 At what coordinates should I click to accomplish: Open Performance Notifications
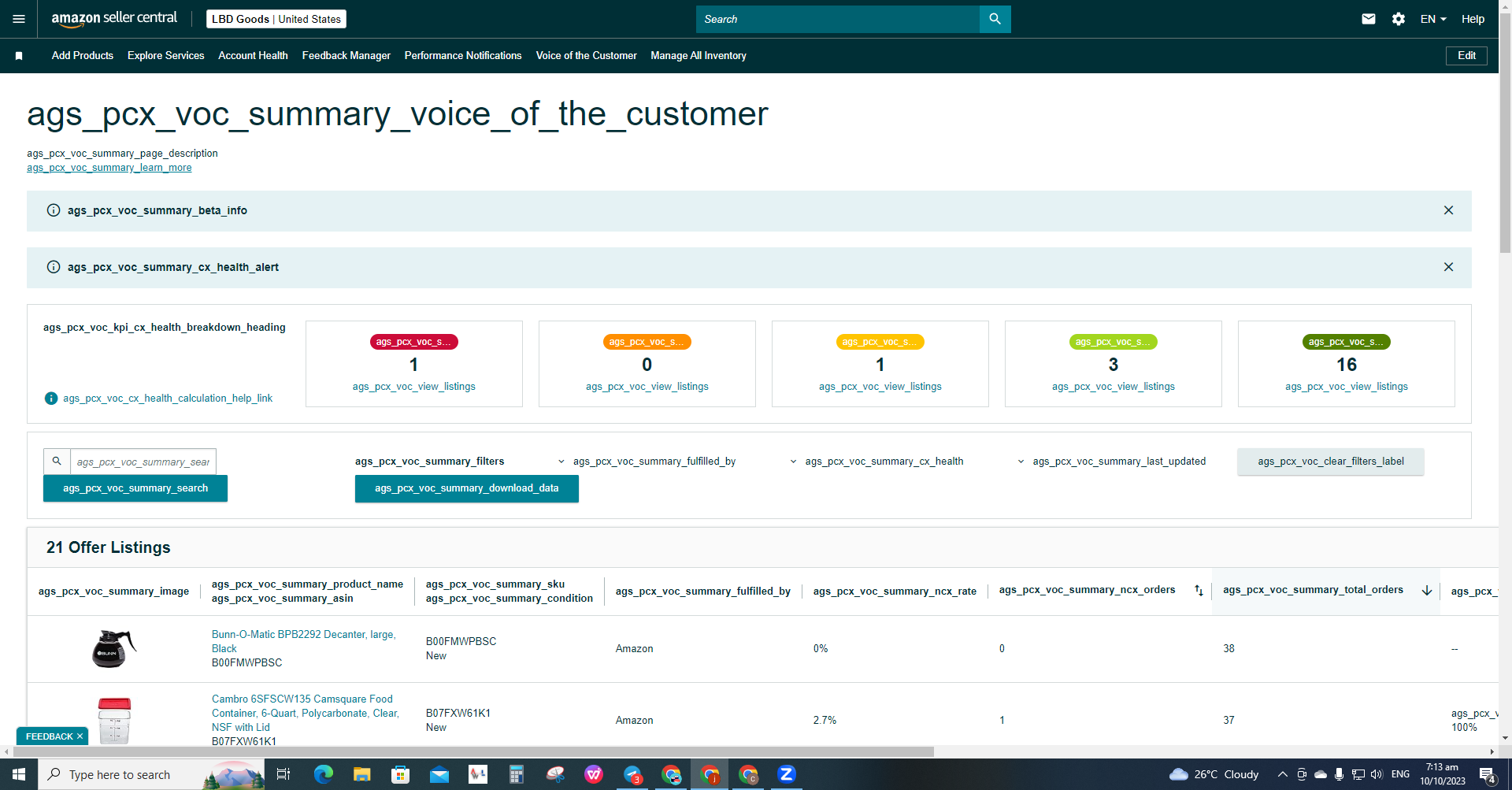(x=463, y=56)
